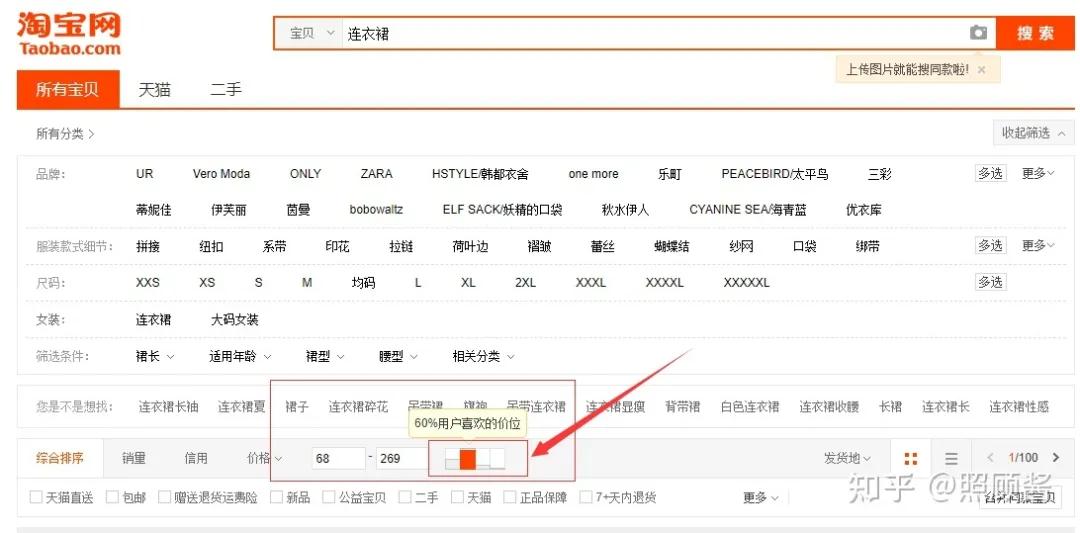The height and width of the screenshot is (533, 1080).
Task: Check the 新品 checkbox
Action: (276, 497)
